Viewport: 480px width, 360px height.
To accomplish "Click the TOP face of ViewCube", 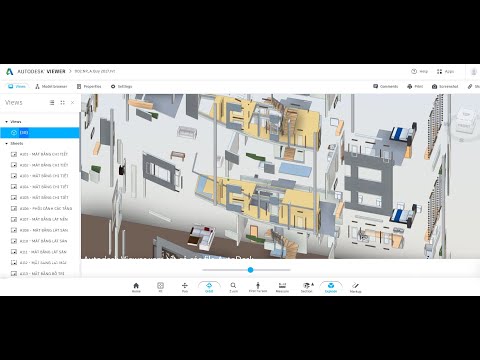I will 465,115.
